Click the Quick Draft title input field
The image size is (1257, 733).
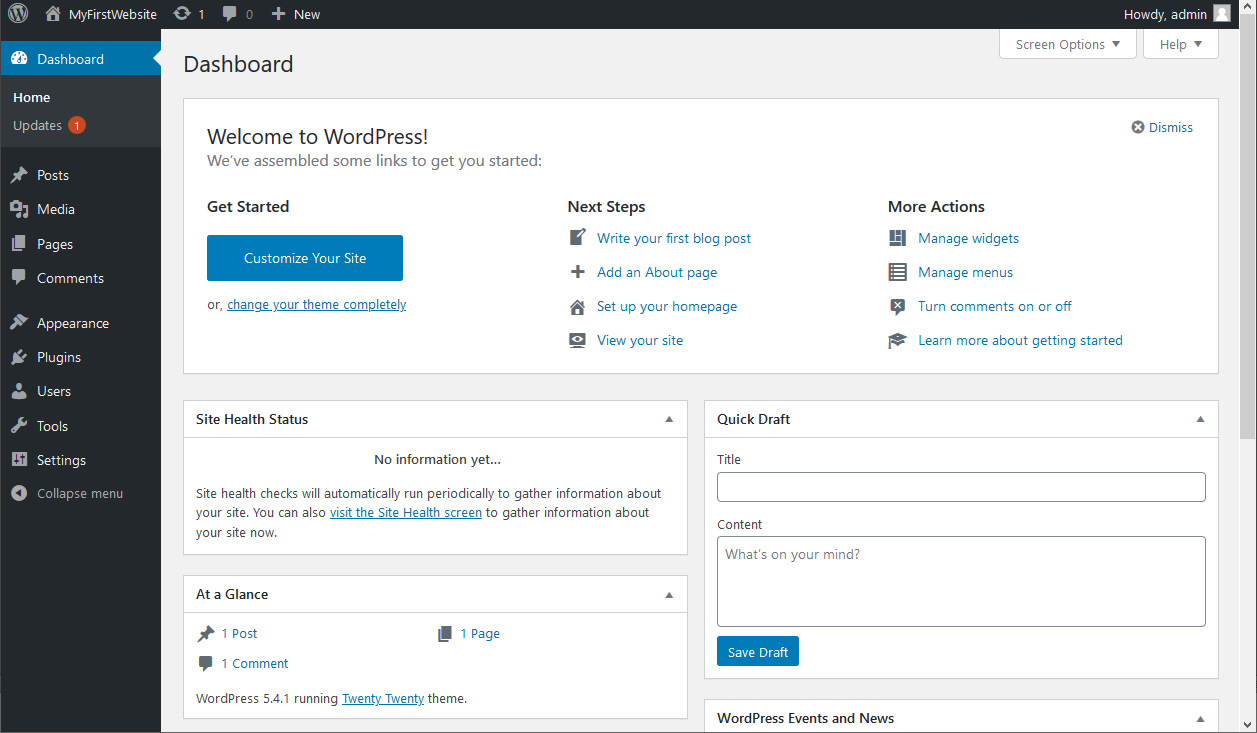coord(960,487)
